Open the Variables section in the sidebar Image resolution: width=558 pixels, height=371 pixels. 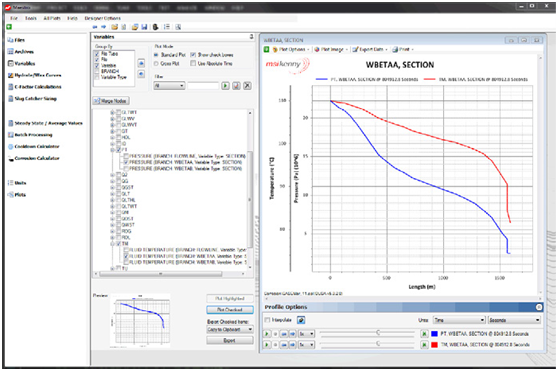tap(21, 63)
